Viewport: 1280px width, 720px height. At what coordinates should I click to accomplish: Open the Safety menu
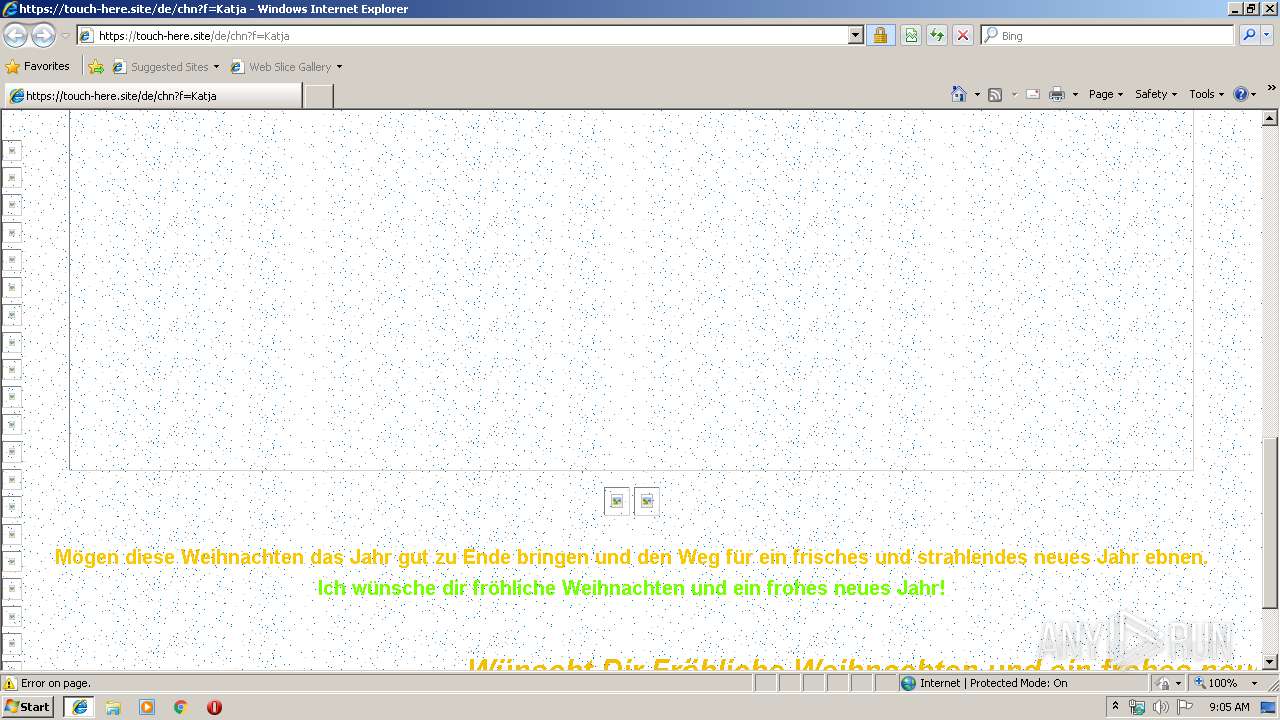1156,94
